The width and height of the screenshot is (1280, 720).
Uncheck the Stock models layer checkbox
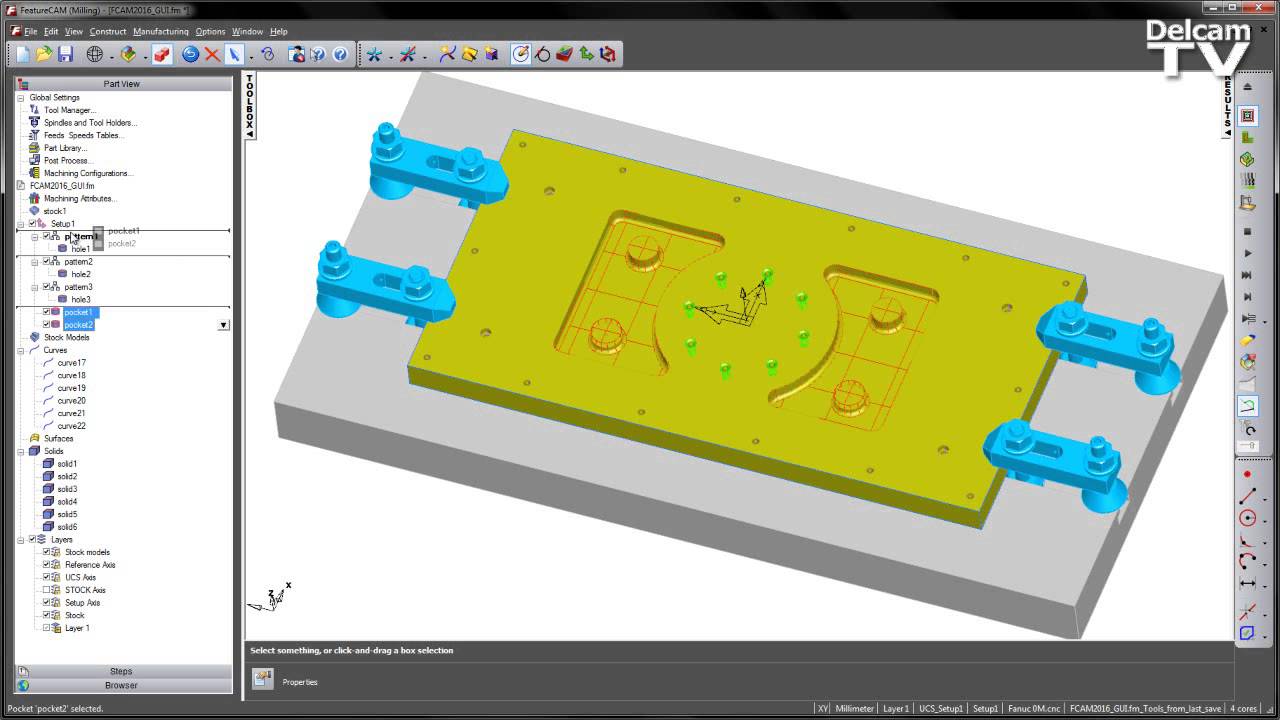[46, 552]
